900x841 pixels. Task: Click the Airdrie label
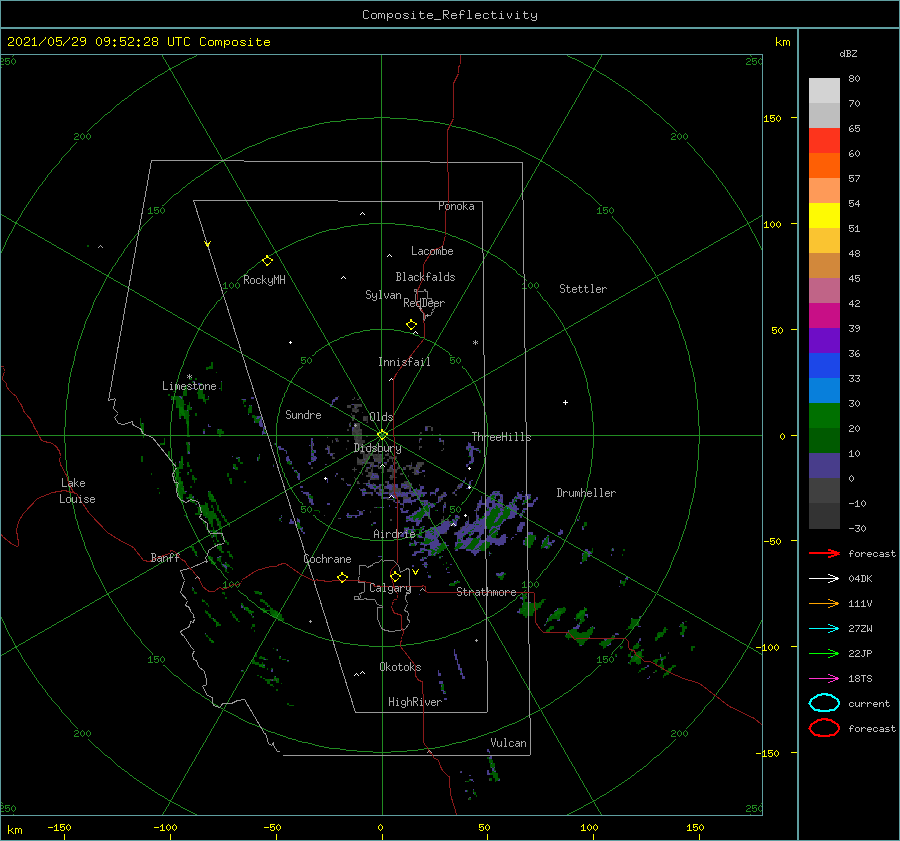(394, 534)
